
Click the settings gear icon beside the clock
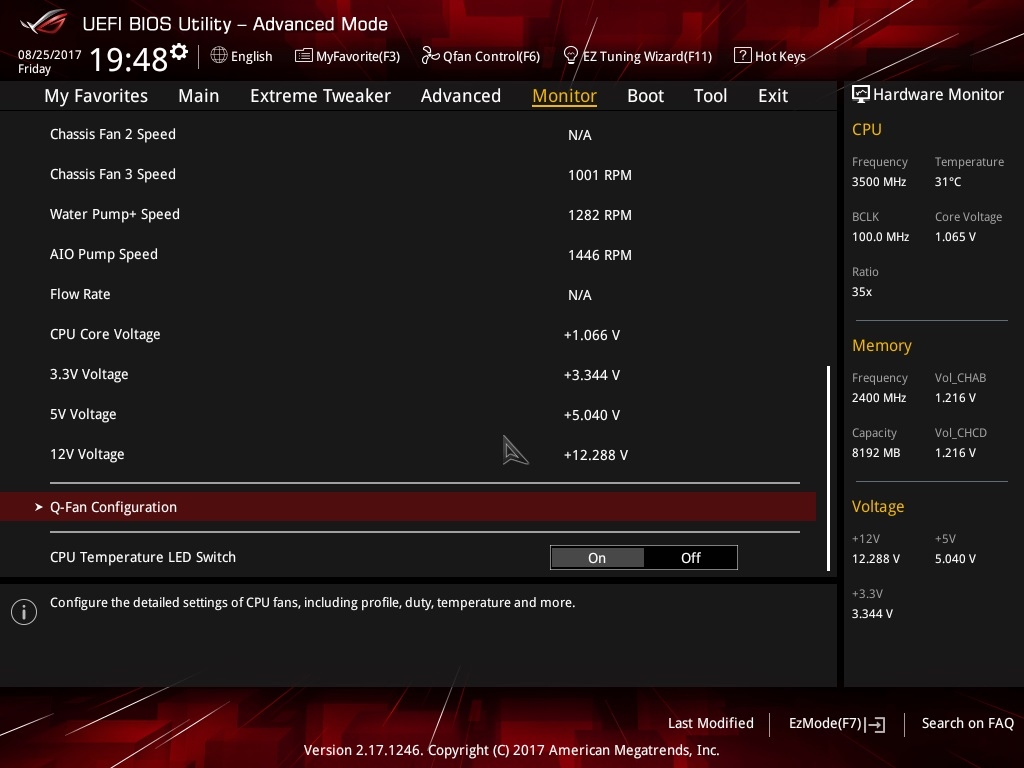[x=179, y=51]
